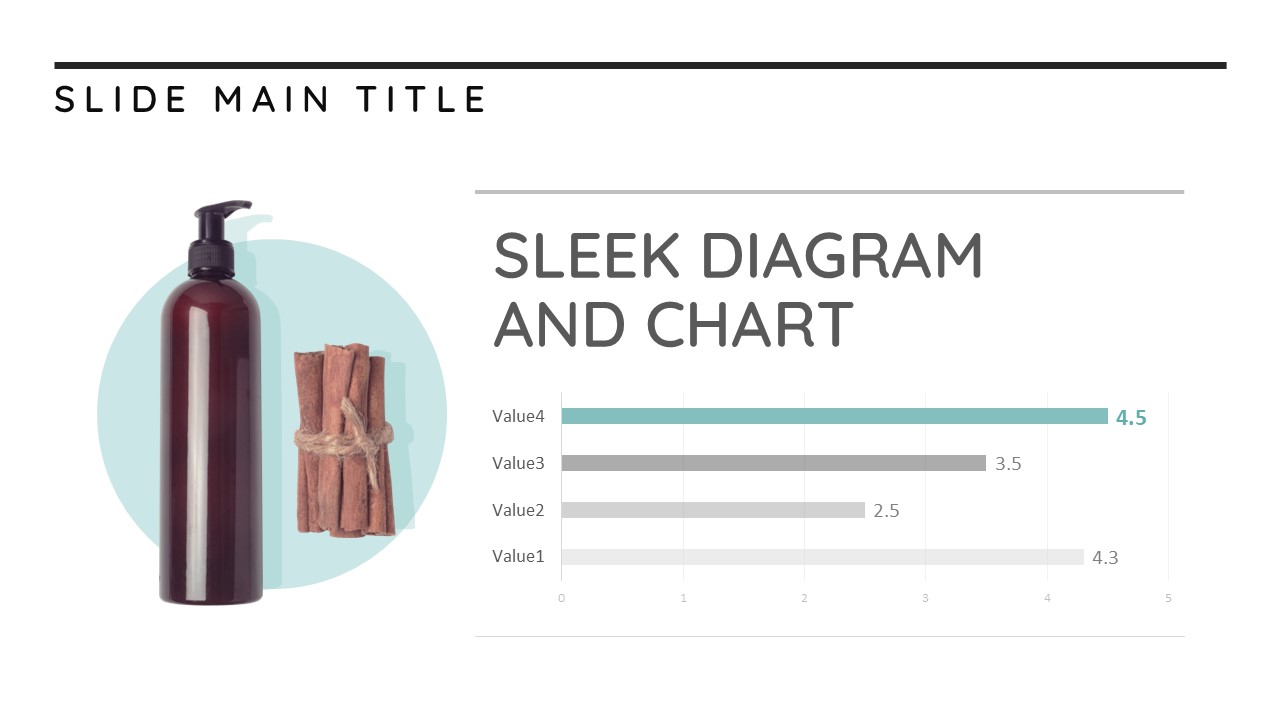The image size is (1280, 720).
Task: Click the thick black title divider line
Action: coord(640,65)
